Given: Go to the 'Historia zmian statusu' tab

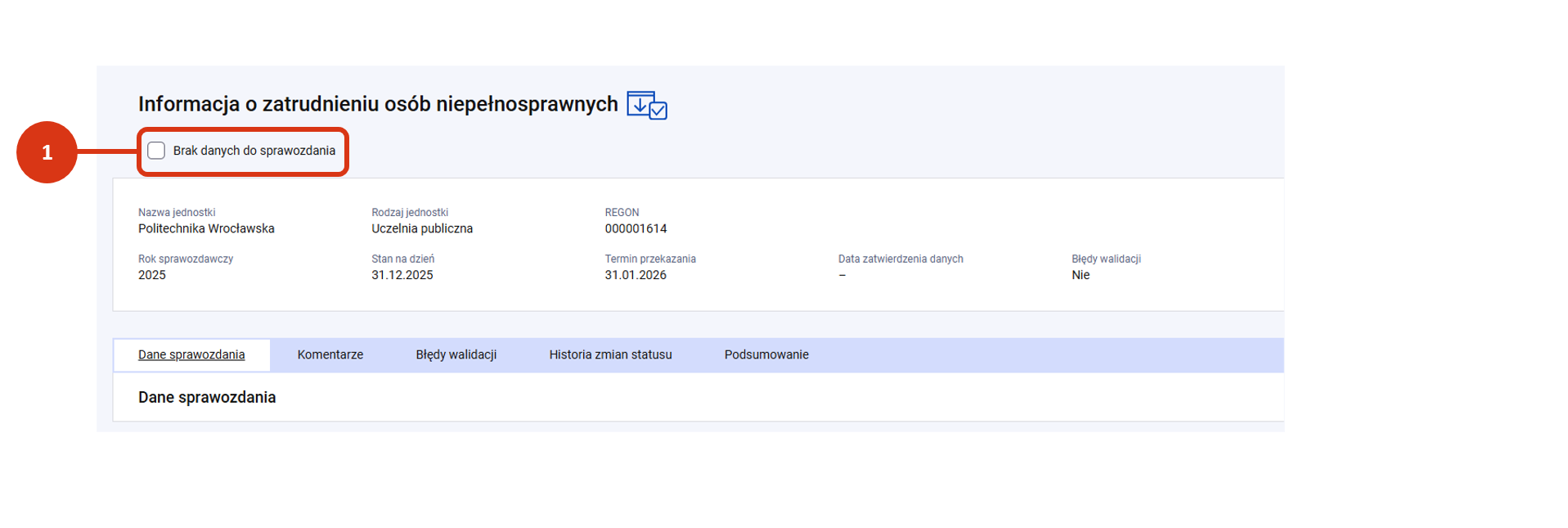Looking at the screenshot, I should [x=610, y=354].
